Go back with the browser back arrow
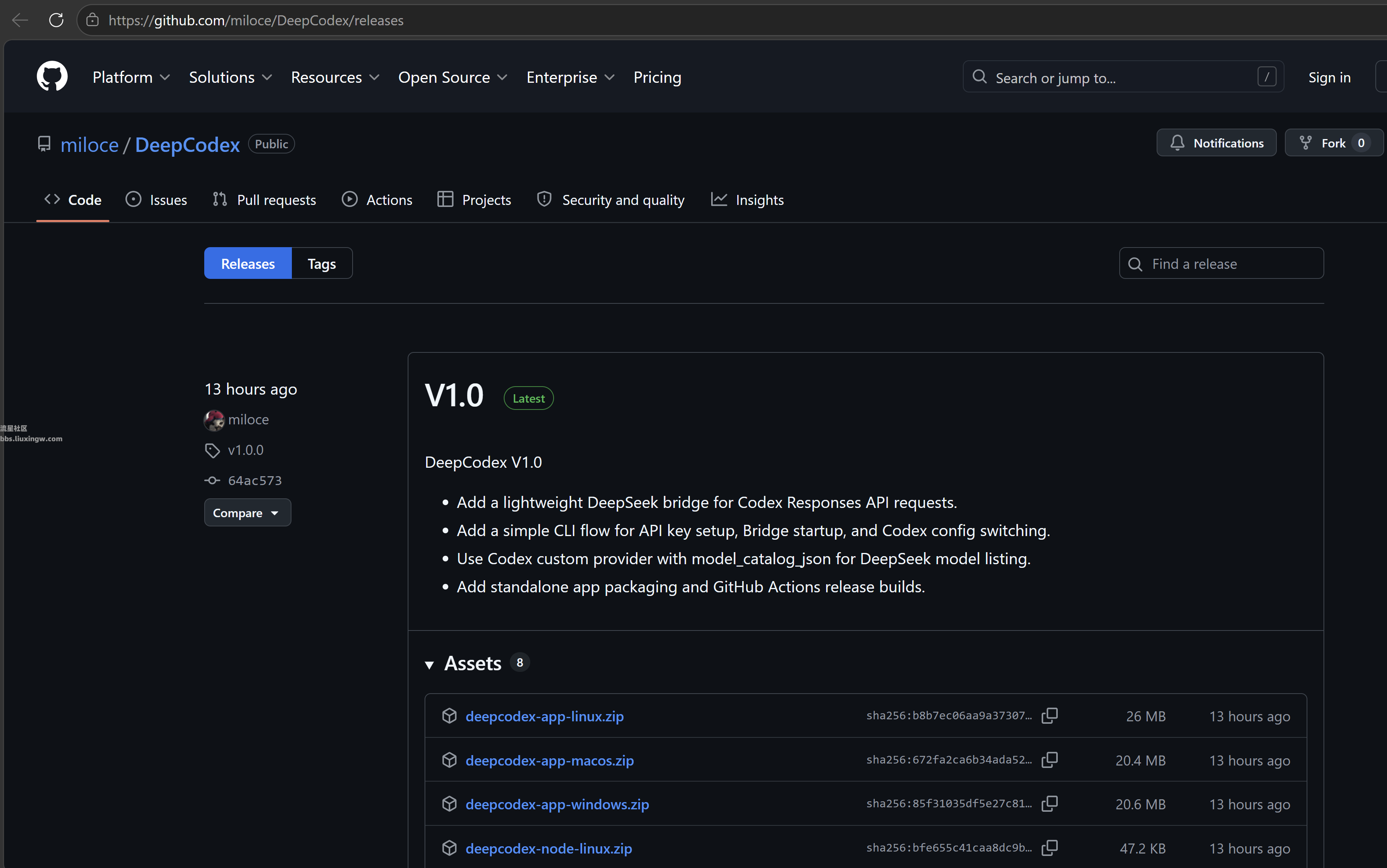 point(20,20)
